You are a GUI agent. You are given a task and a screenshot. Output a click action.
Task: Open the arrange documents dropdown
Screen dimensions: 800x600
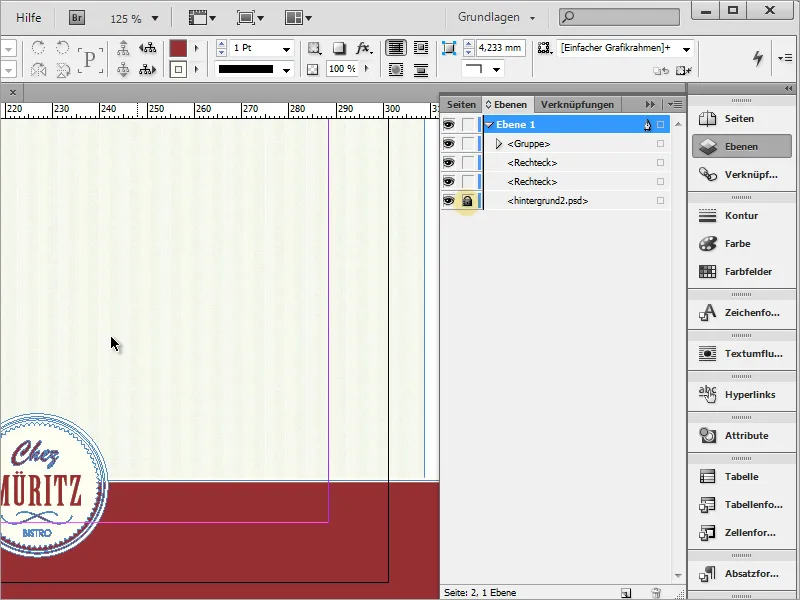coord(298,18)
